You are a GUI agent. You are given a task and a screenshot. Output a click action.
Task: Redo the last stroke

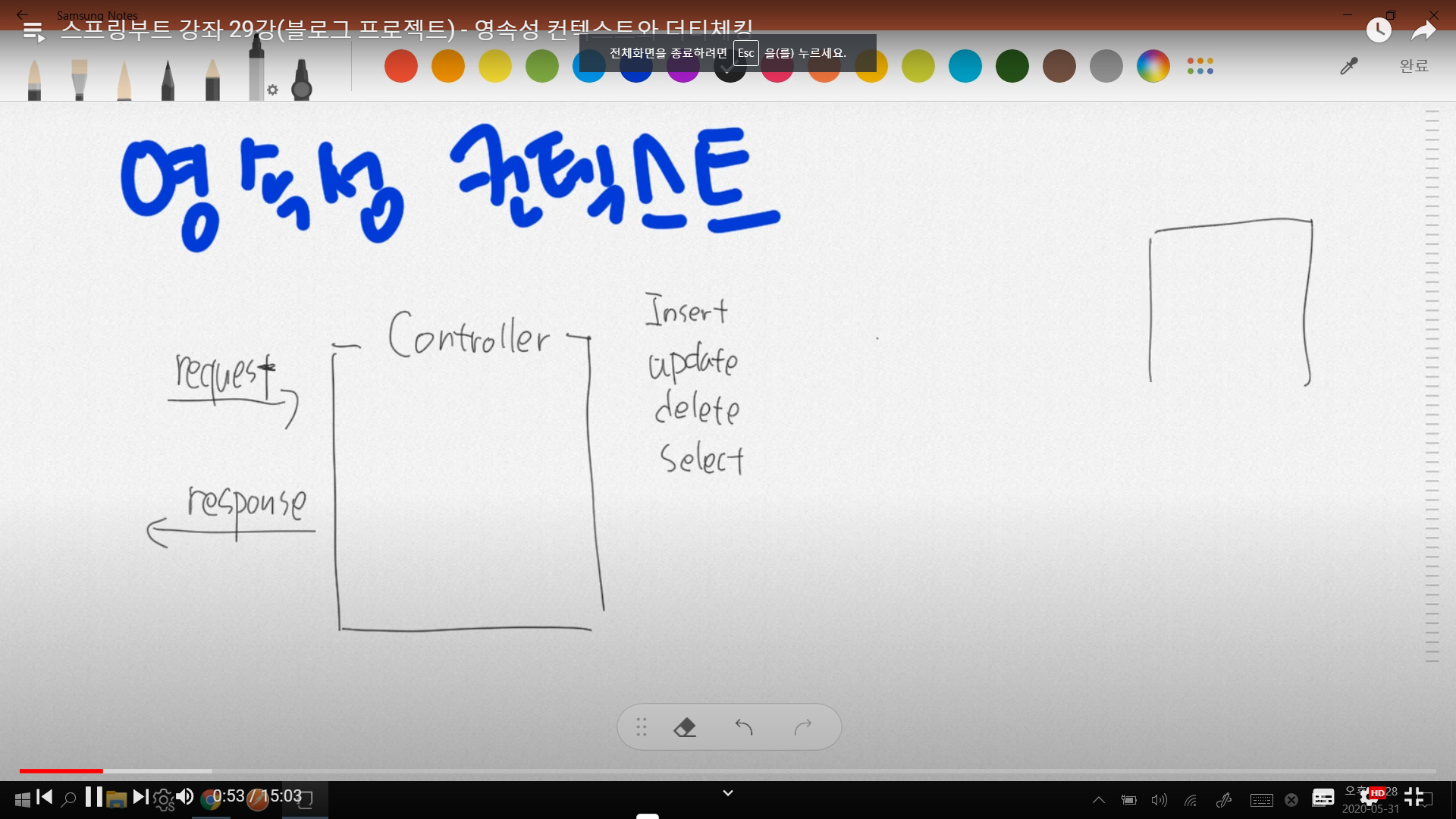[803, 727]
